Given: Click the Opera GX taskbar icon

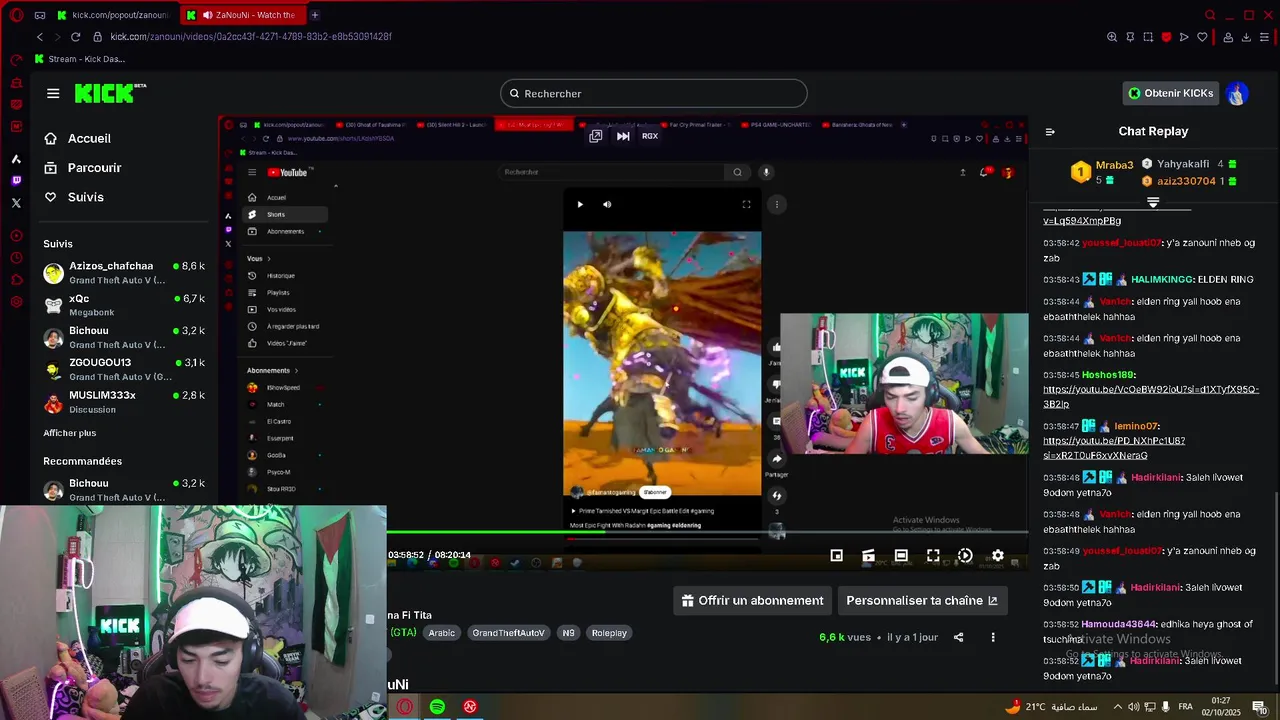Looking at the screenshot, I should (404, 707).
